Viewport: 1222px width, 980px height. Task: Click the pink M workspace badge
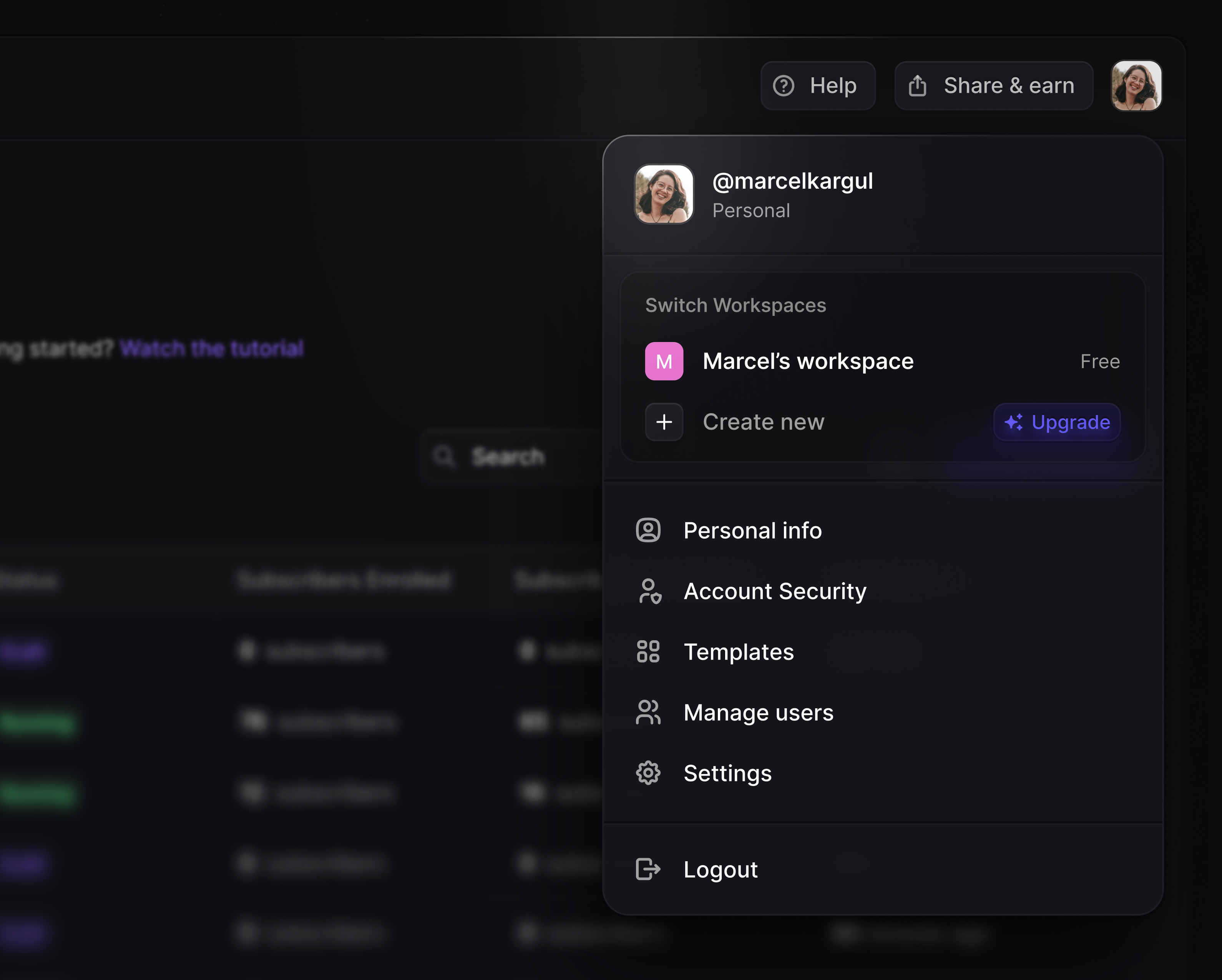click(664, 361)
